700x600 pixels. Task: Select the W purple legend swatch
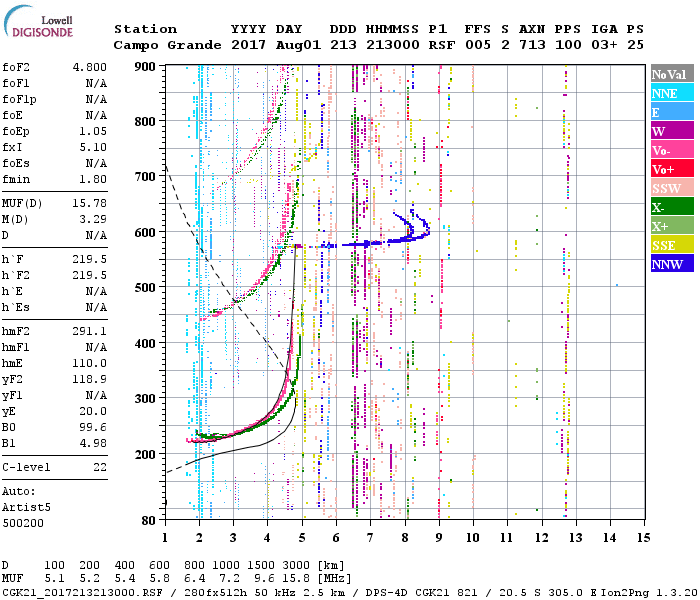[x=672, y=131]
